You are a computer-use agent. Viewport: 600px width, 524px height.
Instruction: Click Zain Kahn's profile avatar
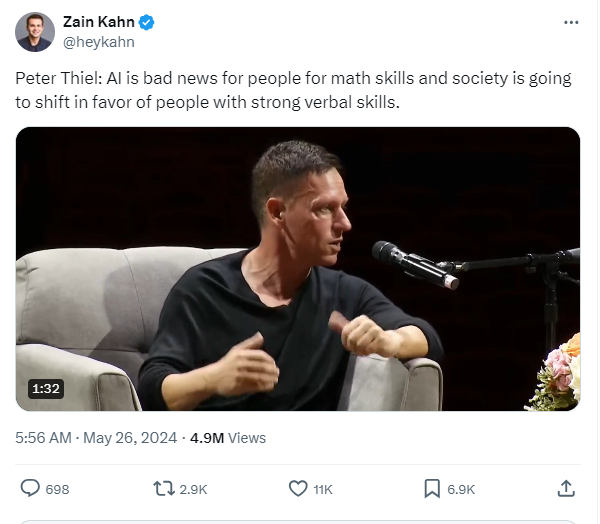(35, 32)
